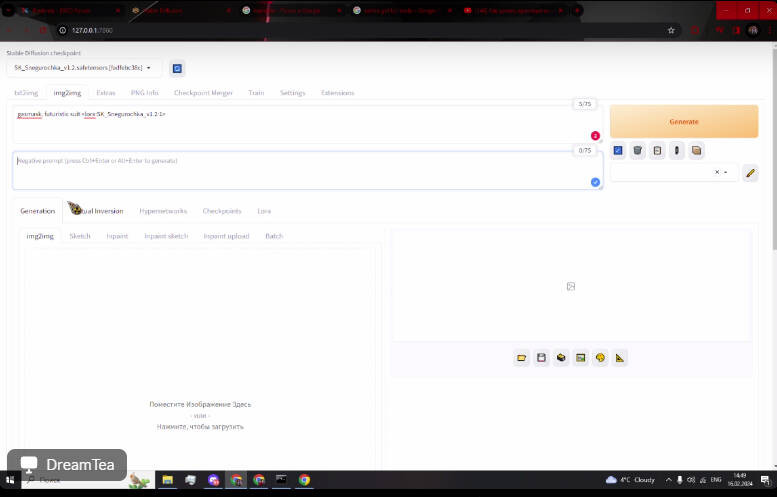
Task: Expand the styles dropdown arrow
Action: click(x=726, y=172)
